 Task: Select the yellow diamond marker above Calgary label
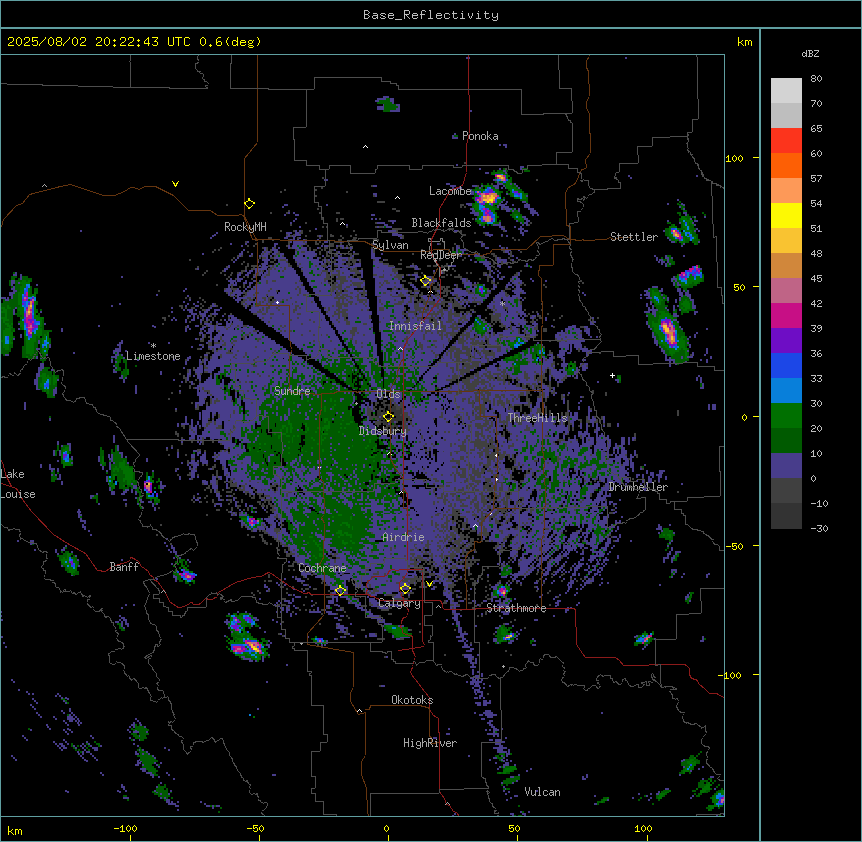coord(405,589)
